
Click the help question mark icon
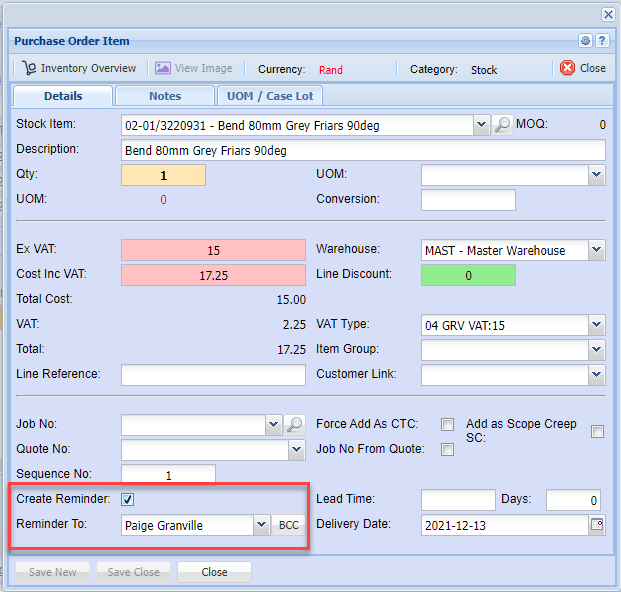pyautogui.click(x=602, y=41)
